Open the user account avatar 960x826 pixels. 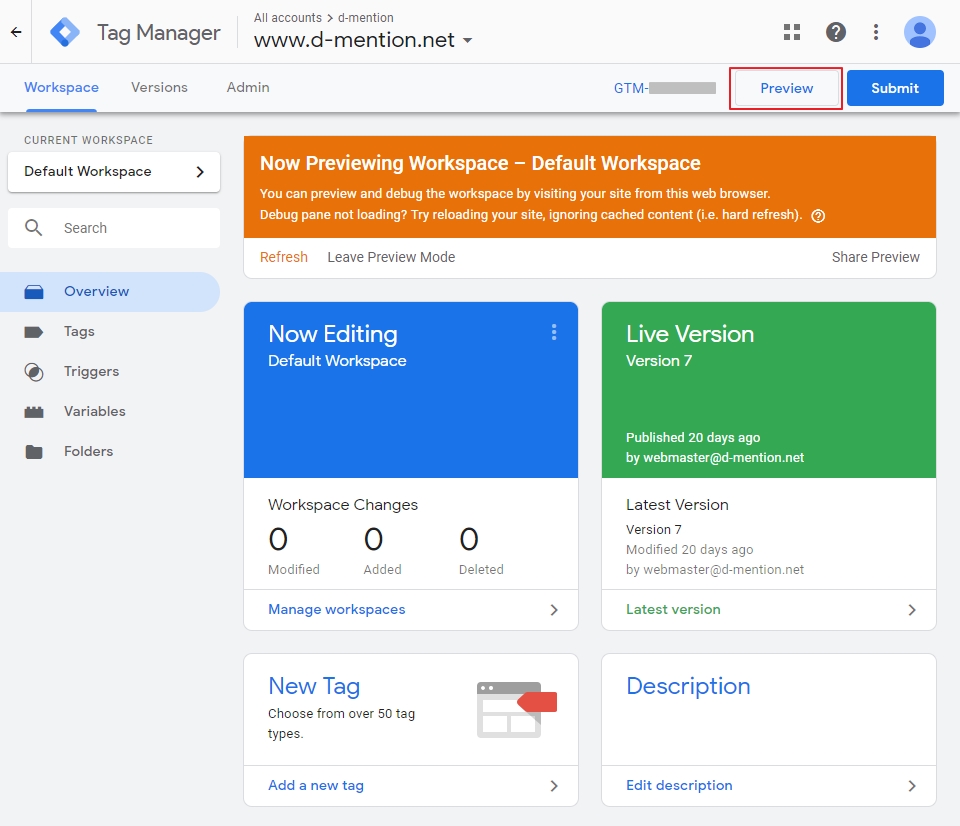point(919,32)
